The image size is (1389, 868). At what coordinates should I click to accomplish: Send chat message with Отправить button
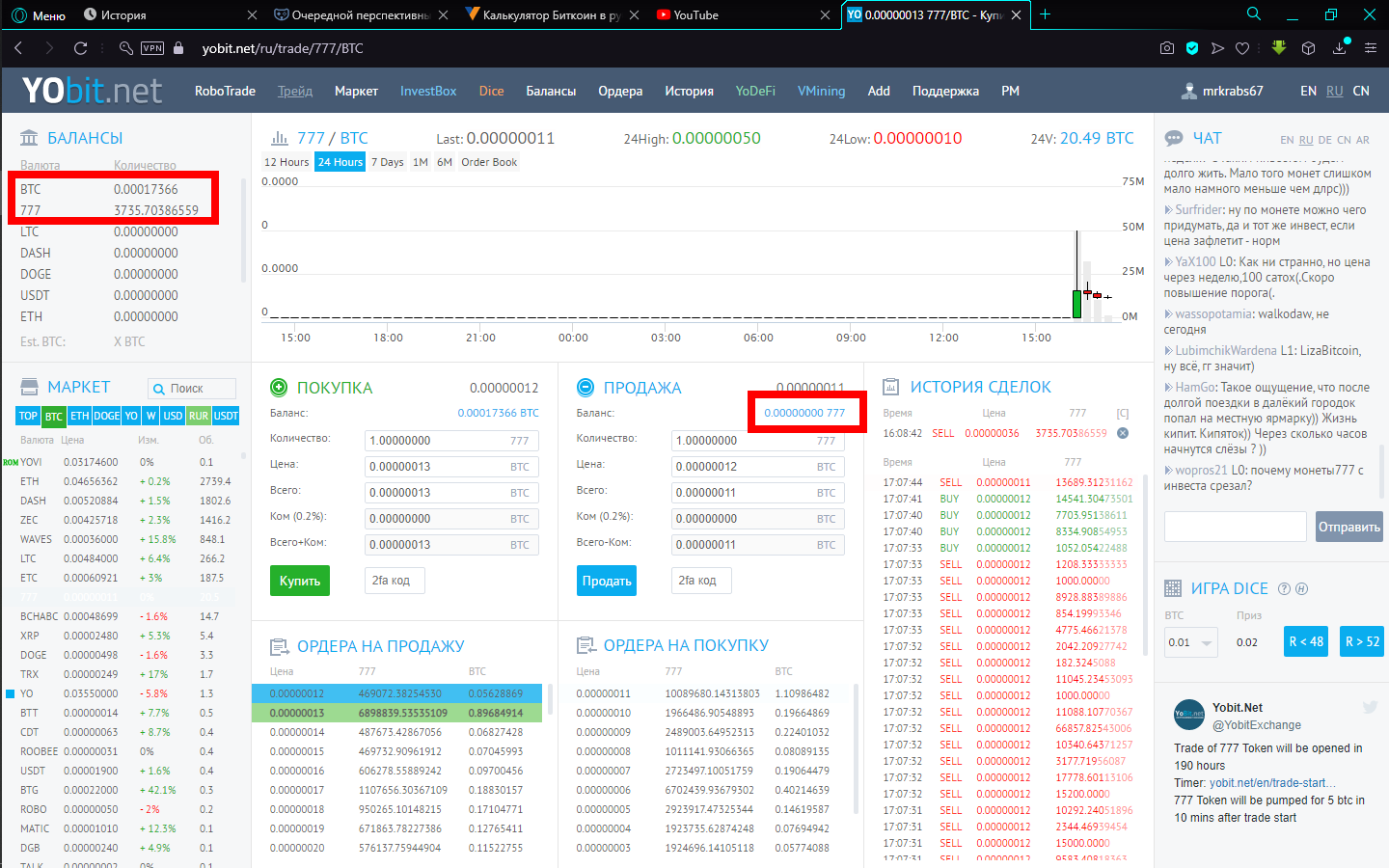click(1349, 527)
